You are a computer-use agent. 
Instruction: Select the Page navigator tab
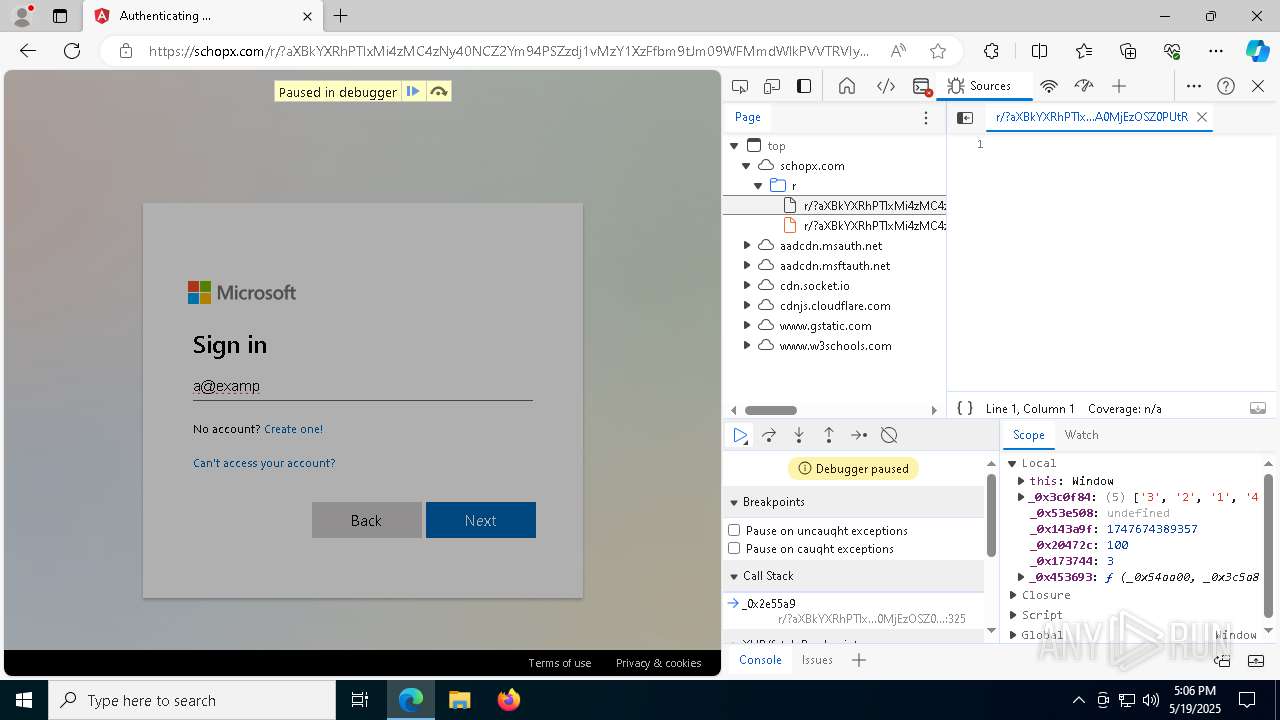tap(748, 117)
